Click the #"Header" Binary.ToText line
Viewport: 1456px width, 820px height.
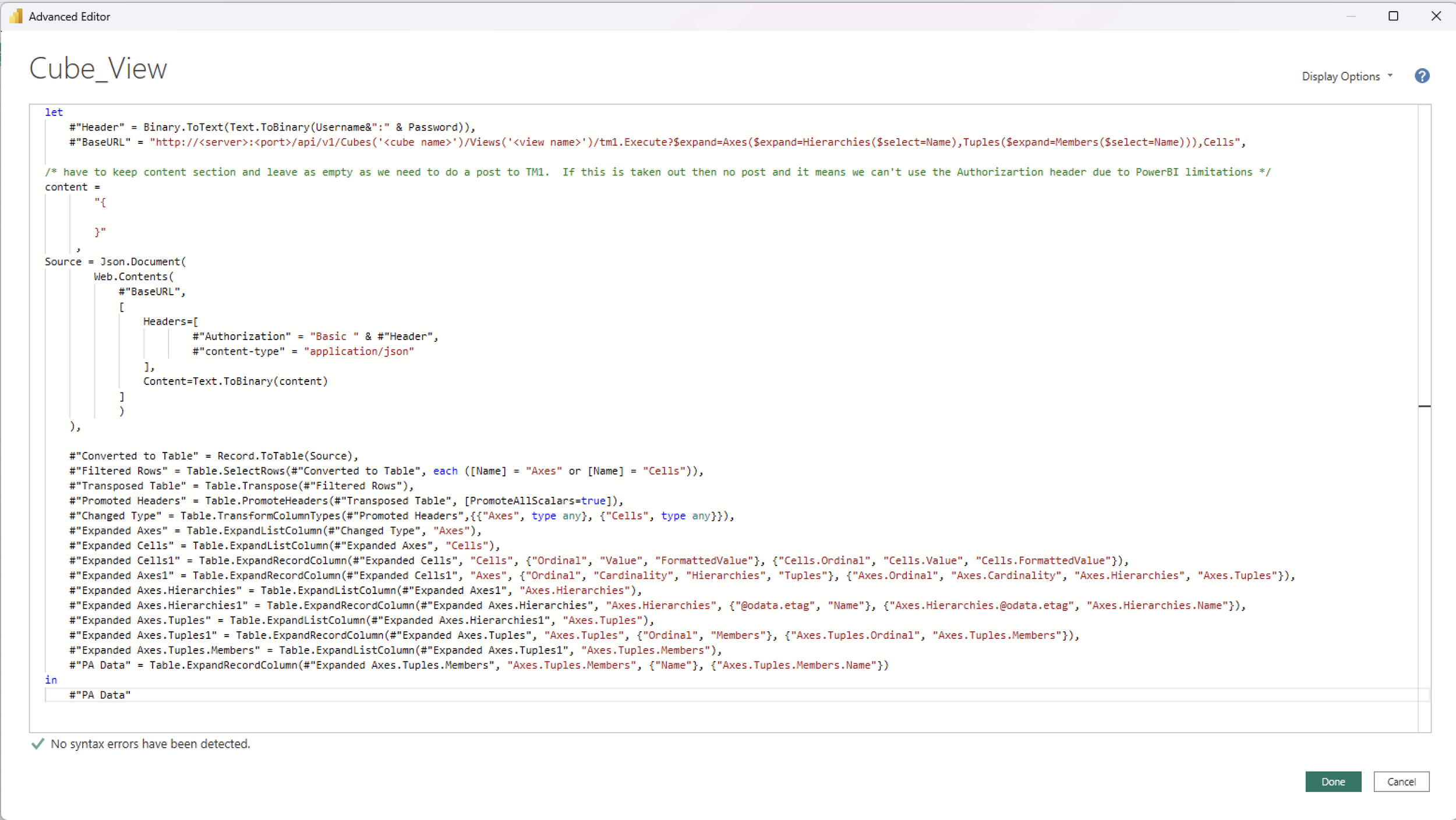point(272,127)
